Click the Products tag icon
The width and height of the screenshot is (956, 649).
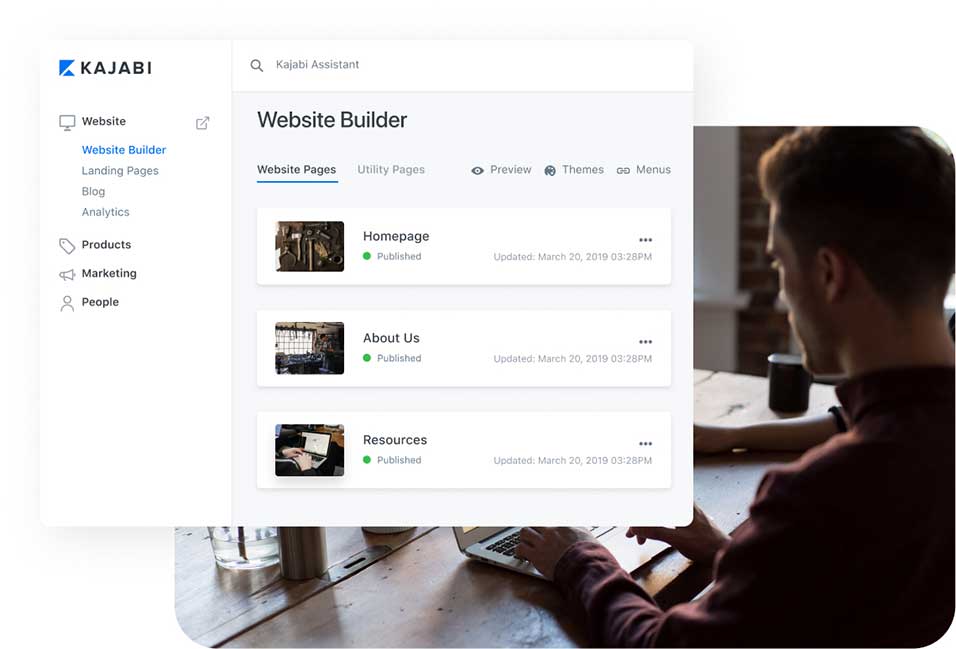point(67,246)
